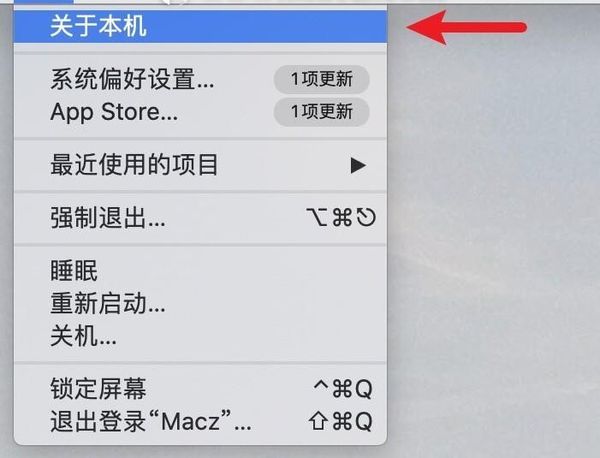Choose 强制退出... to force quit apps
The width and height of the screenshot is (600, 458).
(x=200, y=217)
